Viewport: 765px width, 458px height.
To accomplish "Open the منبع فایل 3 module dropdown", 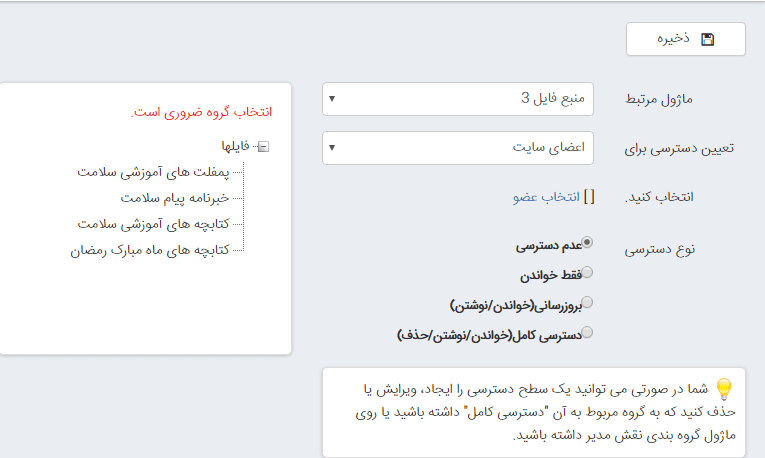I will tap(458, 98).
